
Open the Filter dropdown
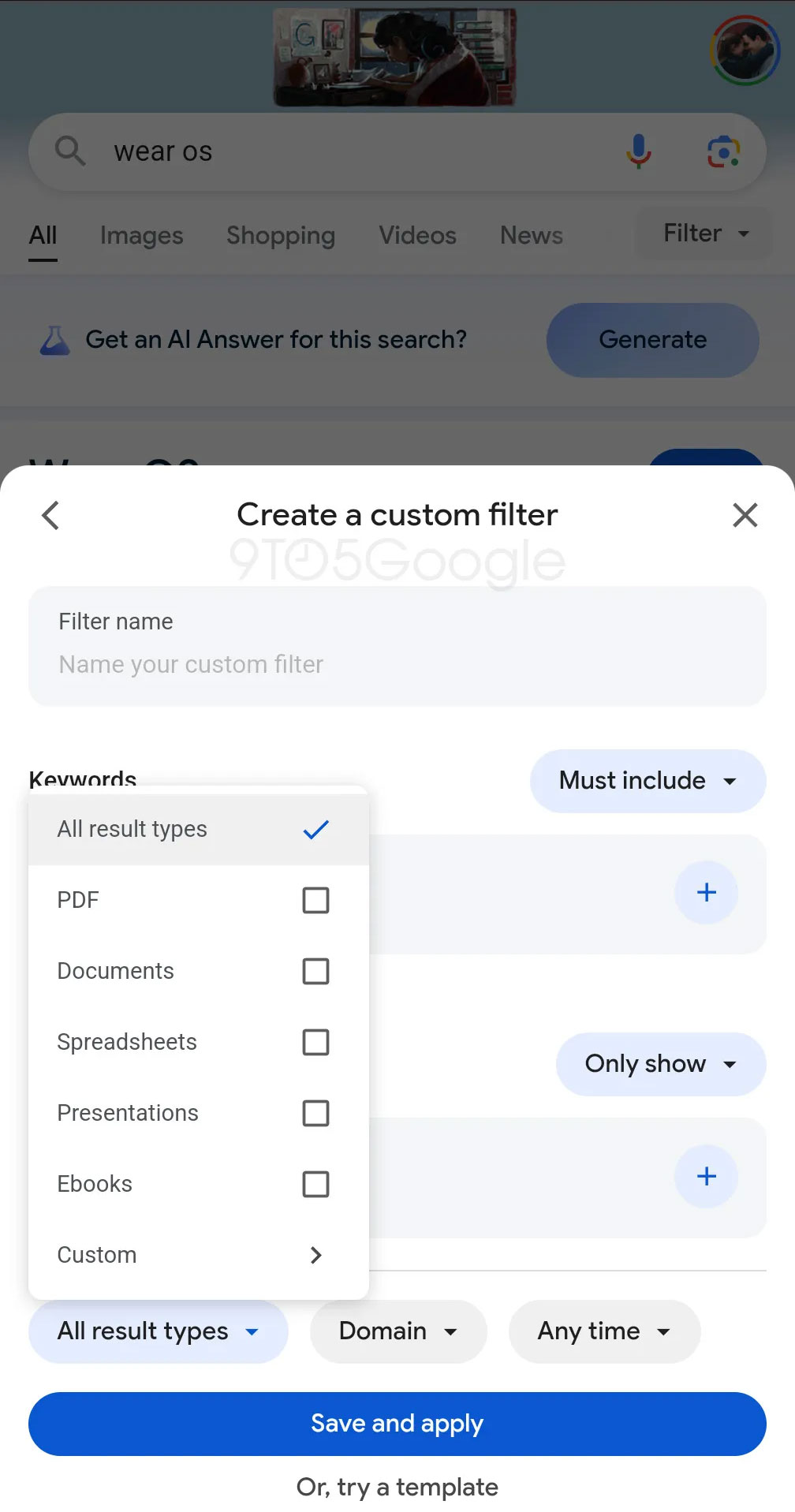point(704,233)
